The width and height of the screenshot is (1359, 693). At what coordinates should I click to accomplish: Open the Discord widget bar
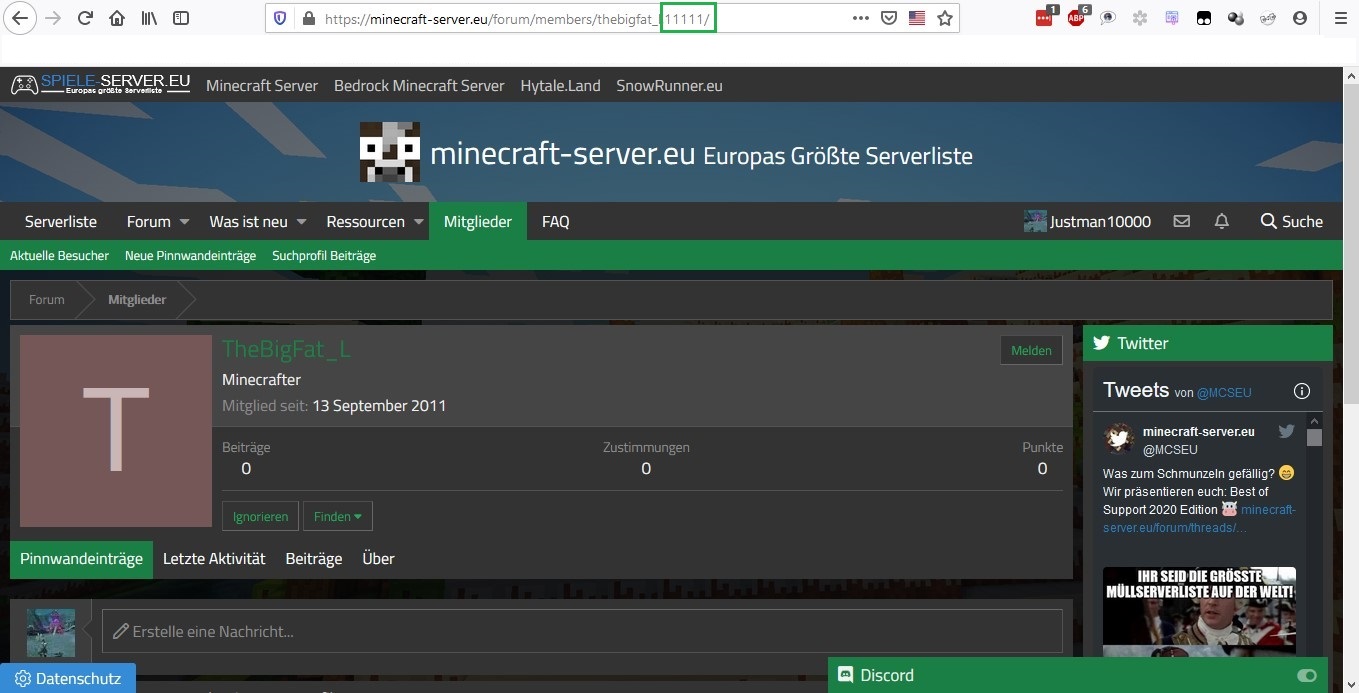point(1078,675)
